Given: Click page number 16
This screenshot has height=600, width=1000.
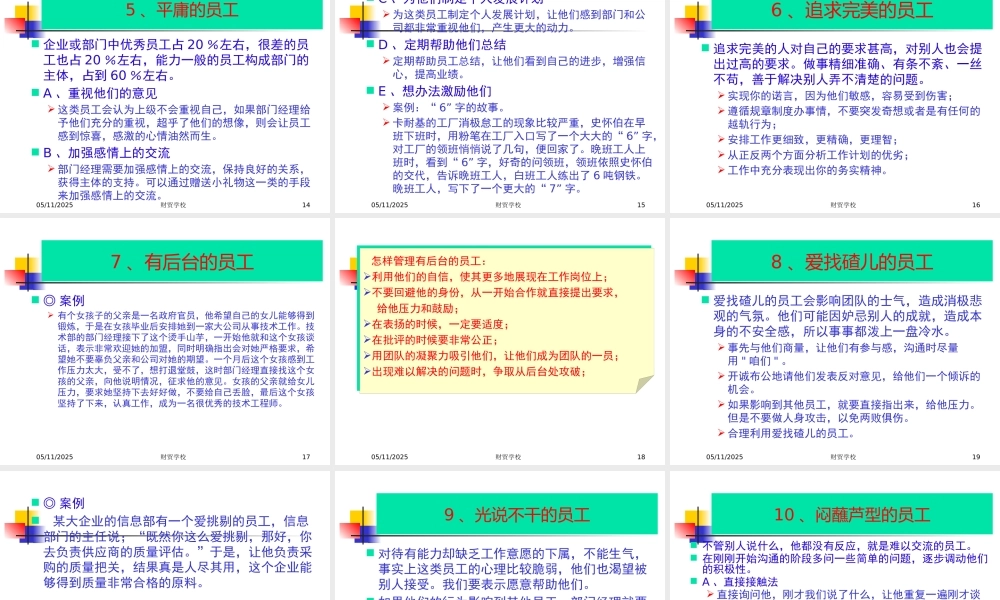Looking at the screenshot, I should (976, 205).
